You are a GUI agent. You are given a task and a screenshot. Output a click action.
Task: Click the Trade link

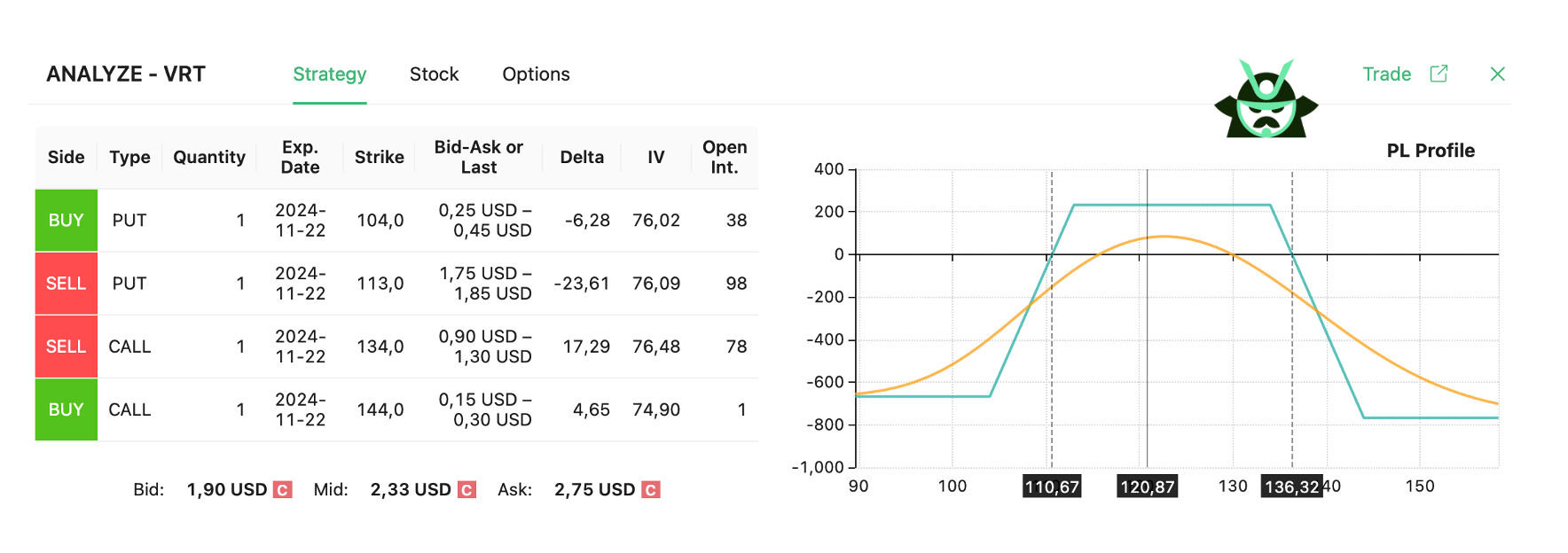(x=1387, y=74)
